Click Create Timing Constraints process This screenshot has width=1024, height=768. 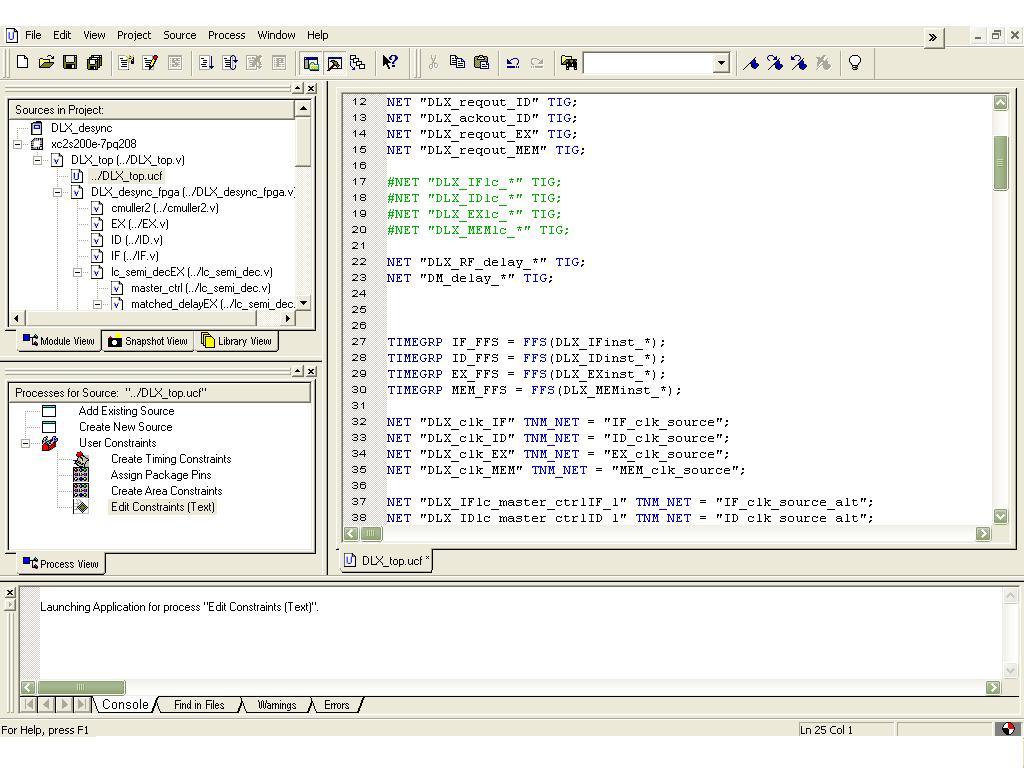171,459
